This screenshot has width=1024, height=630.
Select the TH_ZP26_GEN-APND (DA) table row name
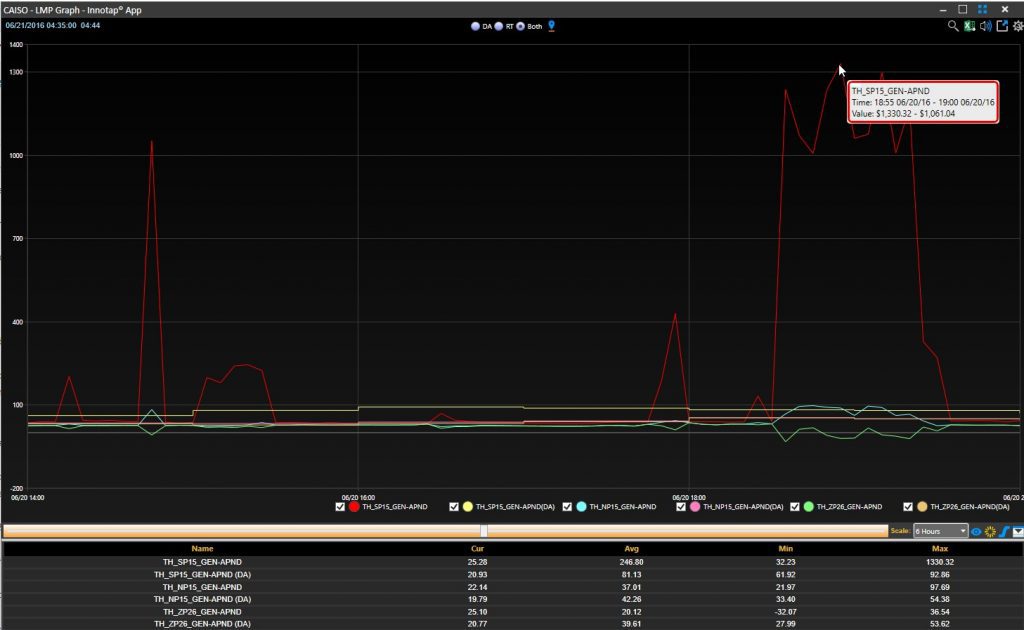coord(202,623)
